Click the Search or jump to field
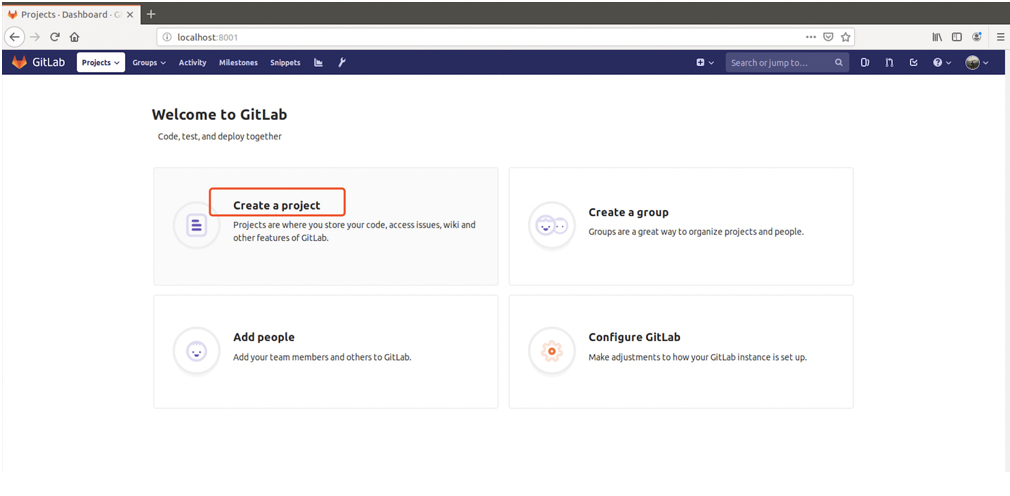The height and width of the screenshot is (496, 1010). pos(786,62)
